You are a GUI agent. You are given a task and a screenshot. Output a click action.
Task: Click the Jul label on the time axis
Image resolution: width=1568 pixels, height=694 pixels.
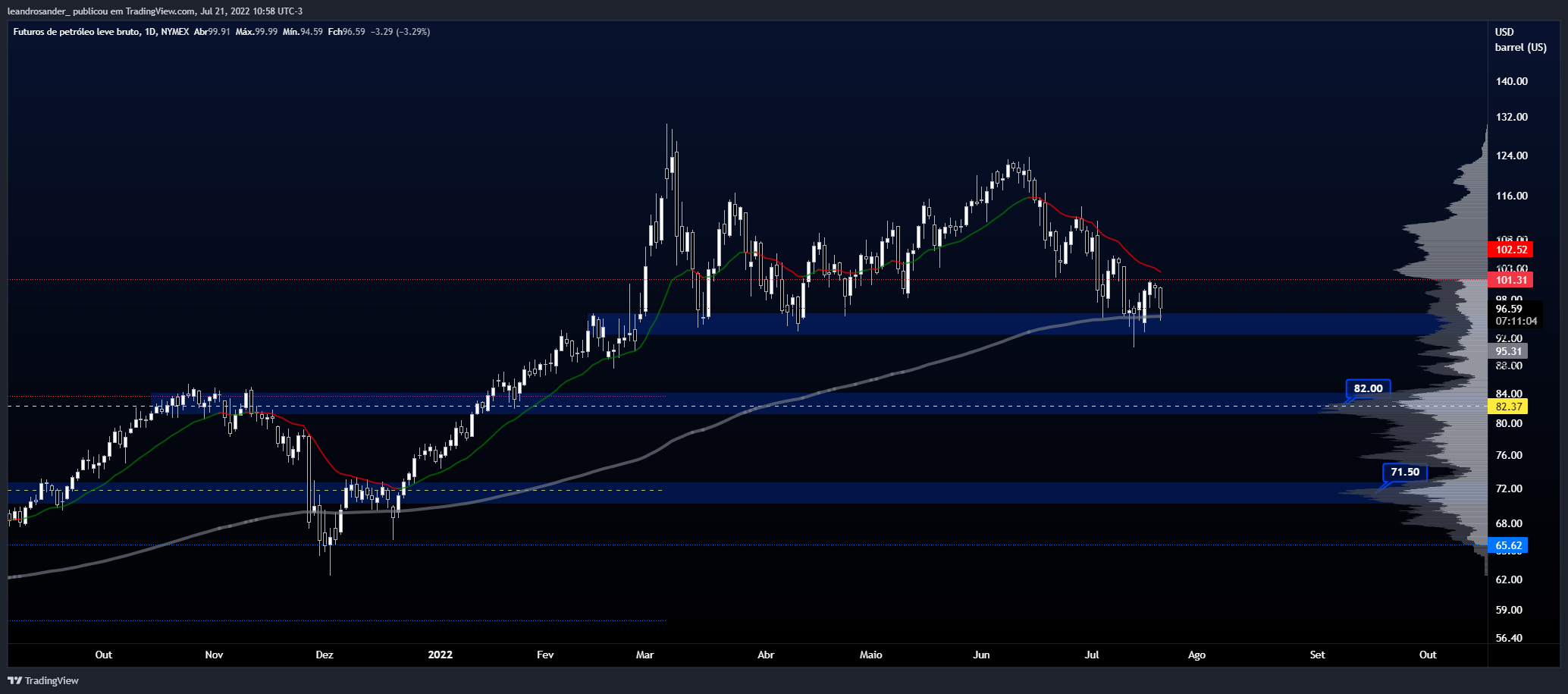(1092, 655)
